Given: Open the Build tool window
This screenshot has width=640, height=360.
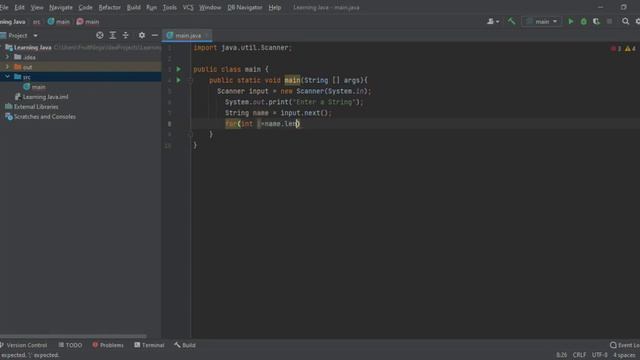Looking at the screenshot, I should 185,345.
